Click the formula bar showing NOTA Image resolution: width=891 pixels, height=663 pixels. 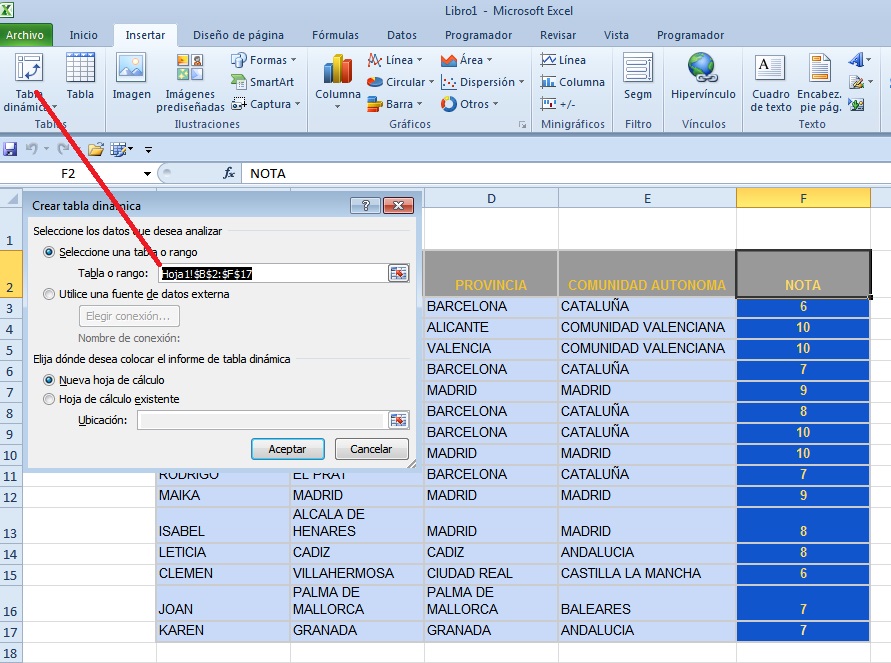[565, 173]
